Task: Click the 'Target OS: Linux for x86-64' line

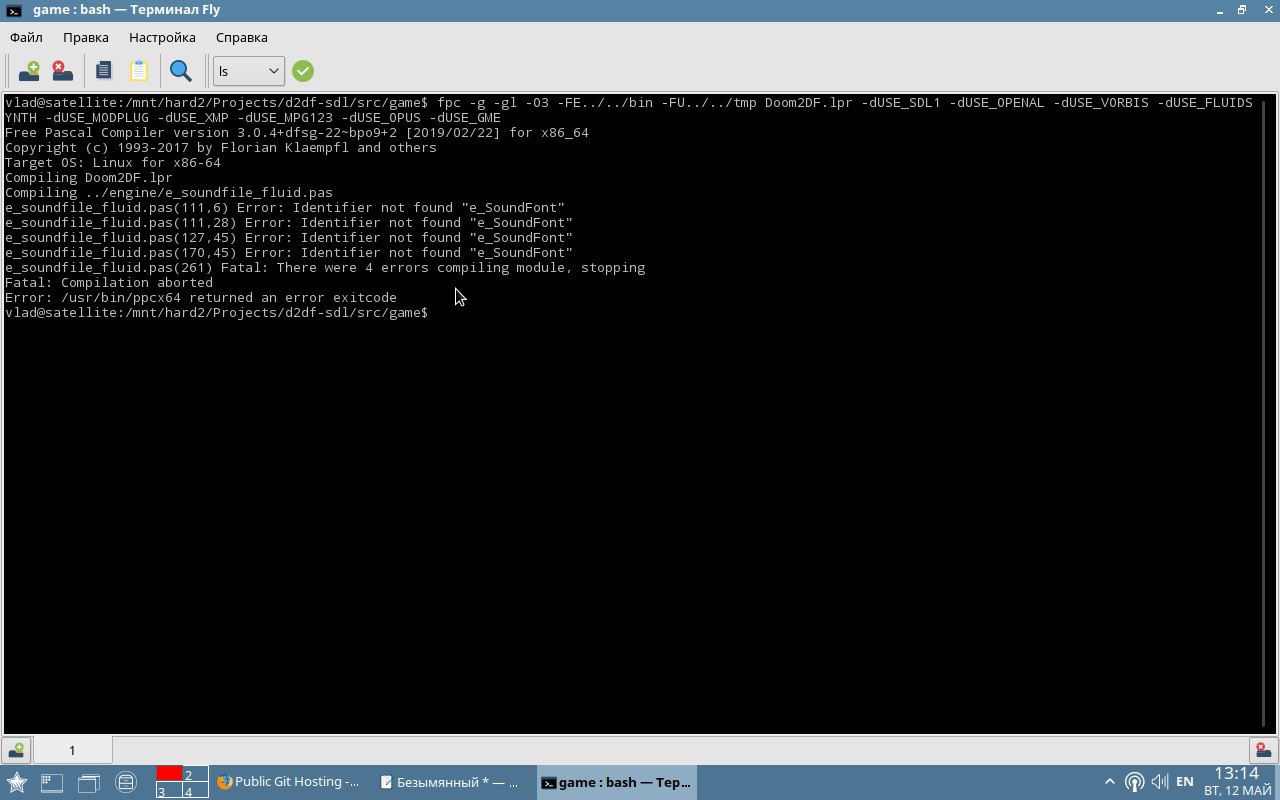Action: pyautogui.click(x=113, y=163)
